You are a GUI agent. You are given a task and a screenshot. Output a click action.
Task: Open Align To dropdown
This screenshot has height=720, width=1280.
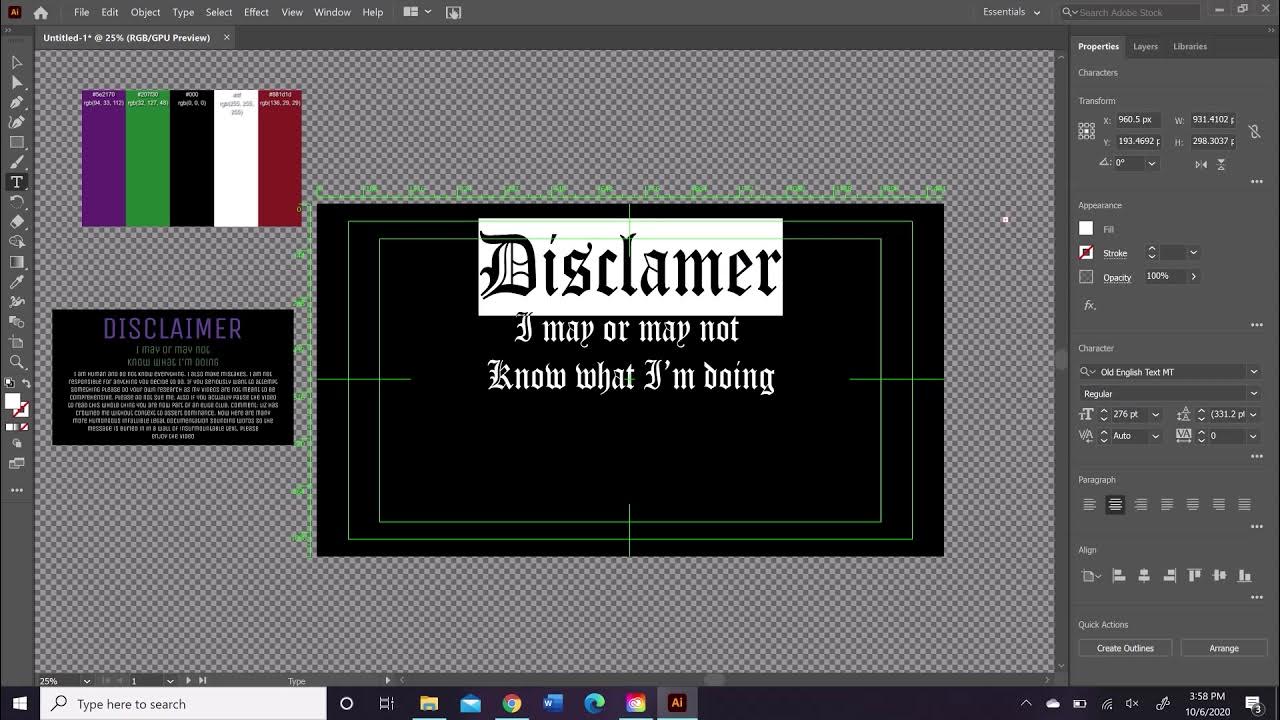pyautogui.click(x=1090, y=575)
